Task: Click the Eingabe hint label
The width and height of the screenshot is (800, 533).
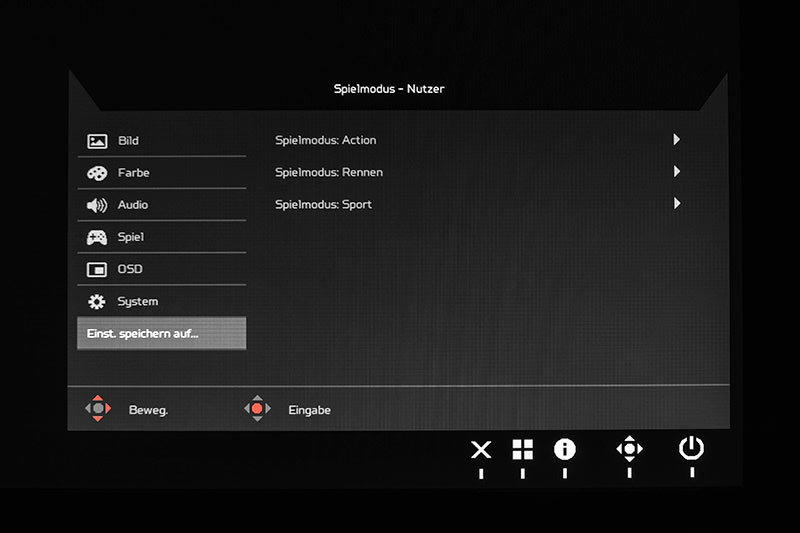Action: (310, 410)
